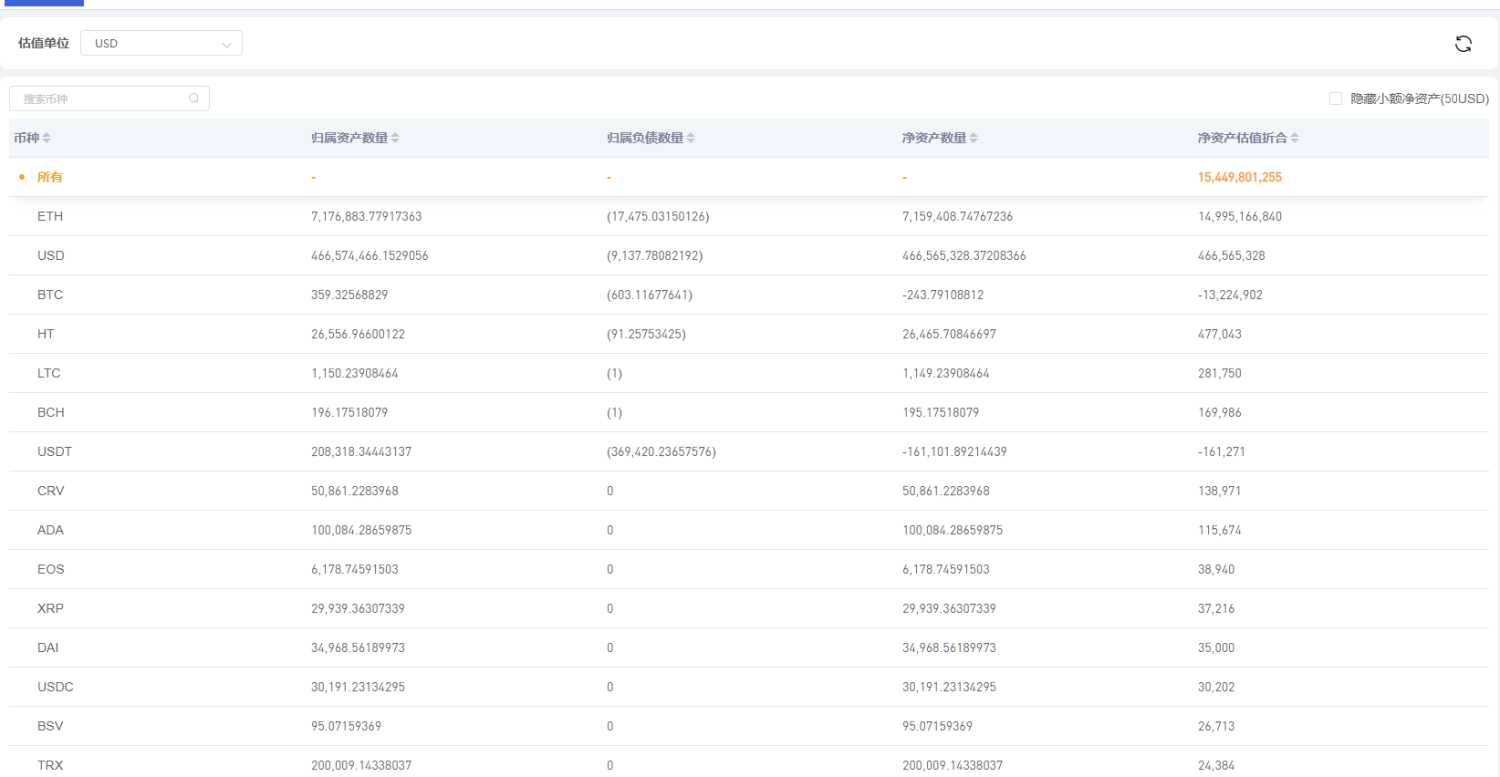Click the BSV currency row
Viewport: 1500px width, 777px height.
click(749, 726)
